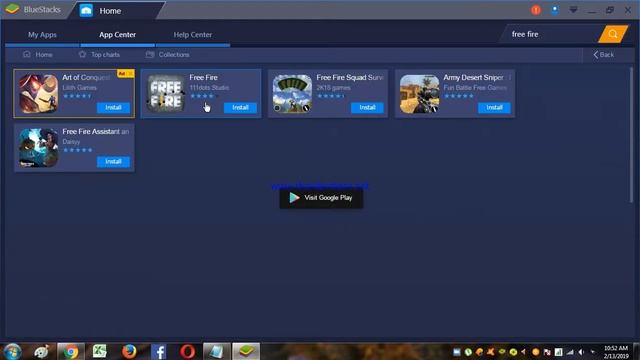The image size is (640, 360).
Task: Install Free Fire Assistant
Action: coord(113,162)
